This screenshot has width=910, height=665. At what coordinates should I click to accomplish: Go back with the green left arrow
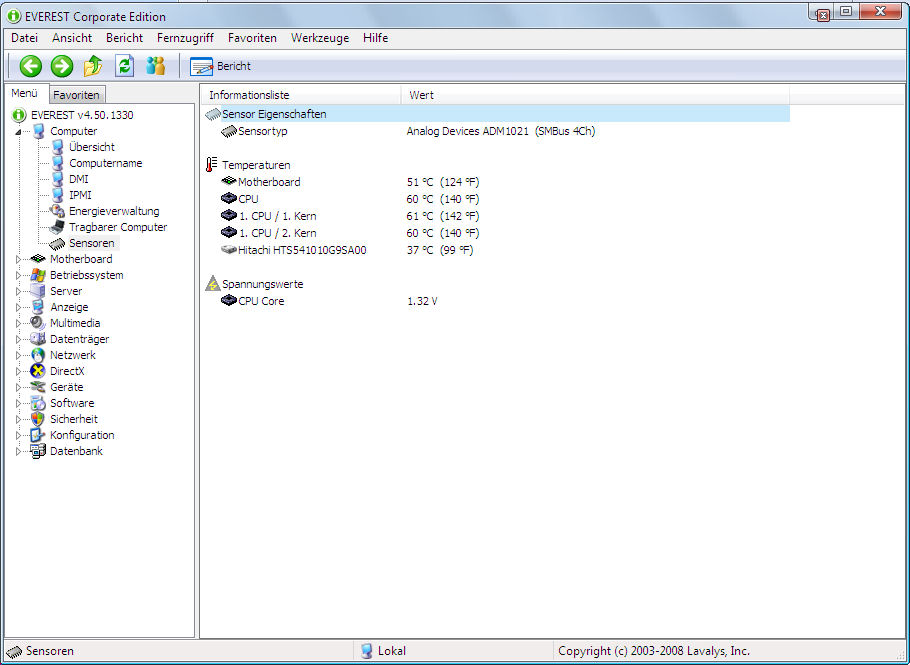(x=31, y=66)
